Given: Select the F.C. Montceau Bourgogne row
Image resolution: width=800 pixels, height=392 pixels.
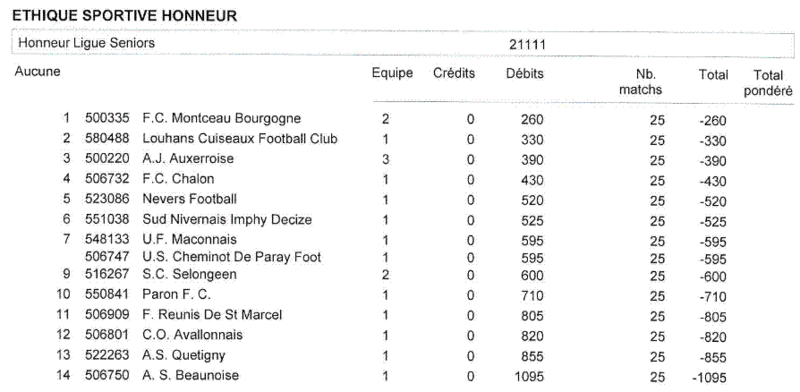Looking at the screenshot, I should [x=394, y=119].
